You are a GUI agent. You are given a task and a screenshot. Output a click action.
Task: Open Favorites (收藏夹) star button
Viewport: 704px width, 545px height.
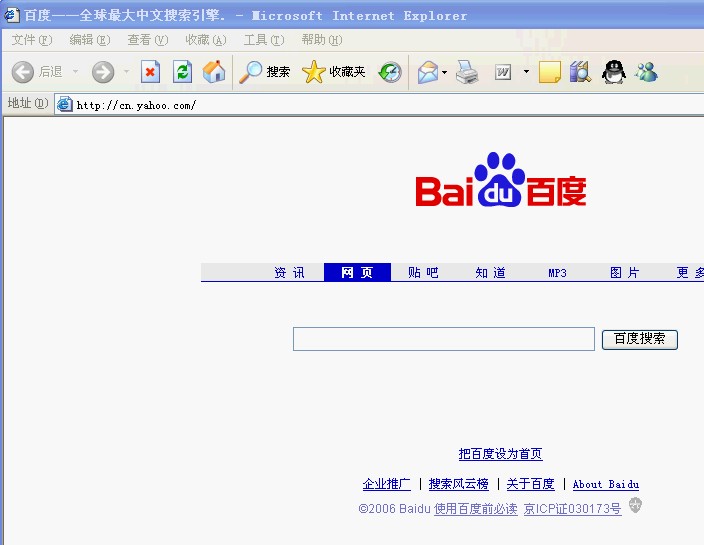coord(334,72)
